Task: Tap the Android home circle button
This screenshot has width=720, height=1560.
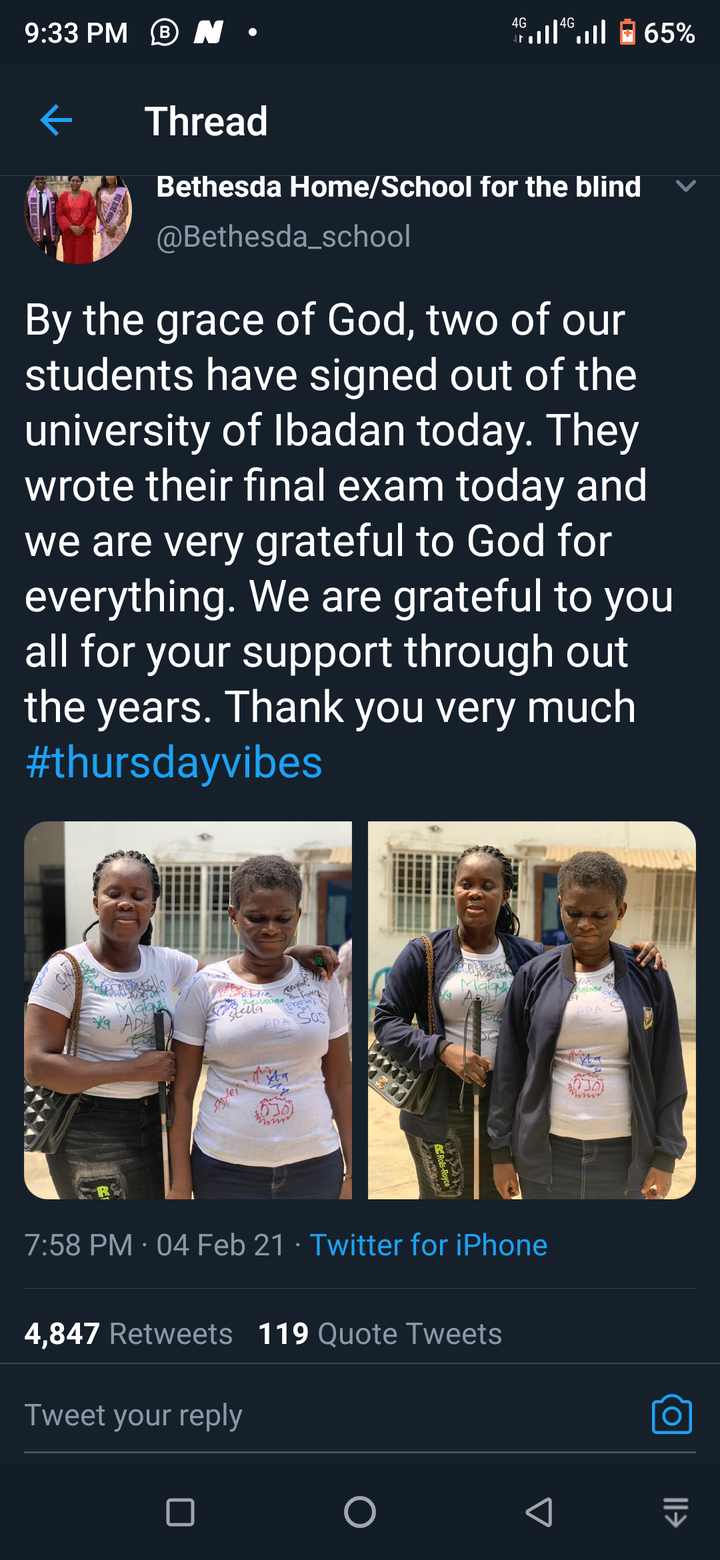Action: (360, 1511)
